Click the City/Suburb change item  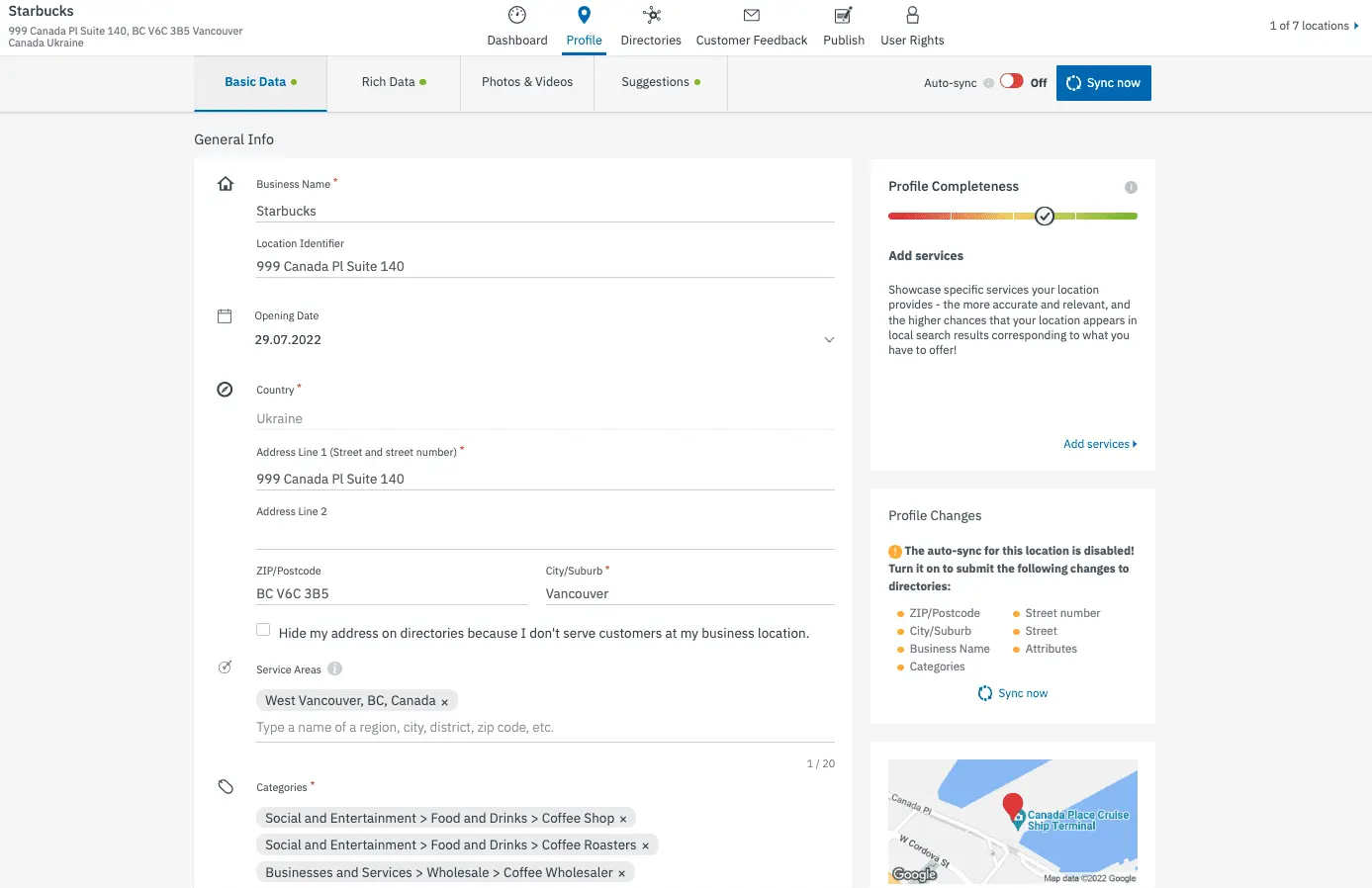pos(941,631)
